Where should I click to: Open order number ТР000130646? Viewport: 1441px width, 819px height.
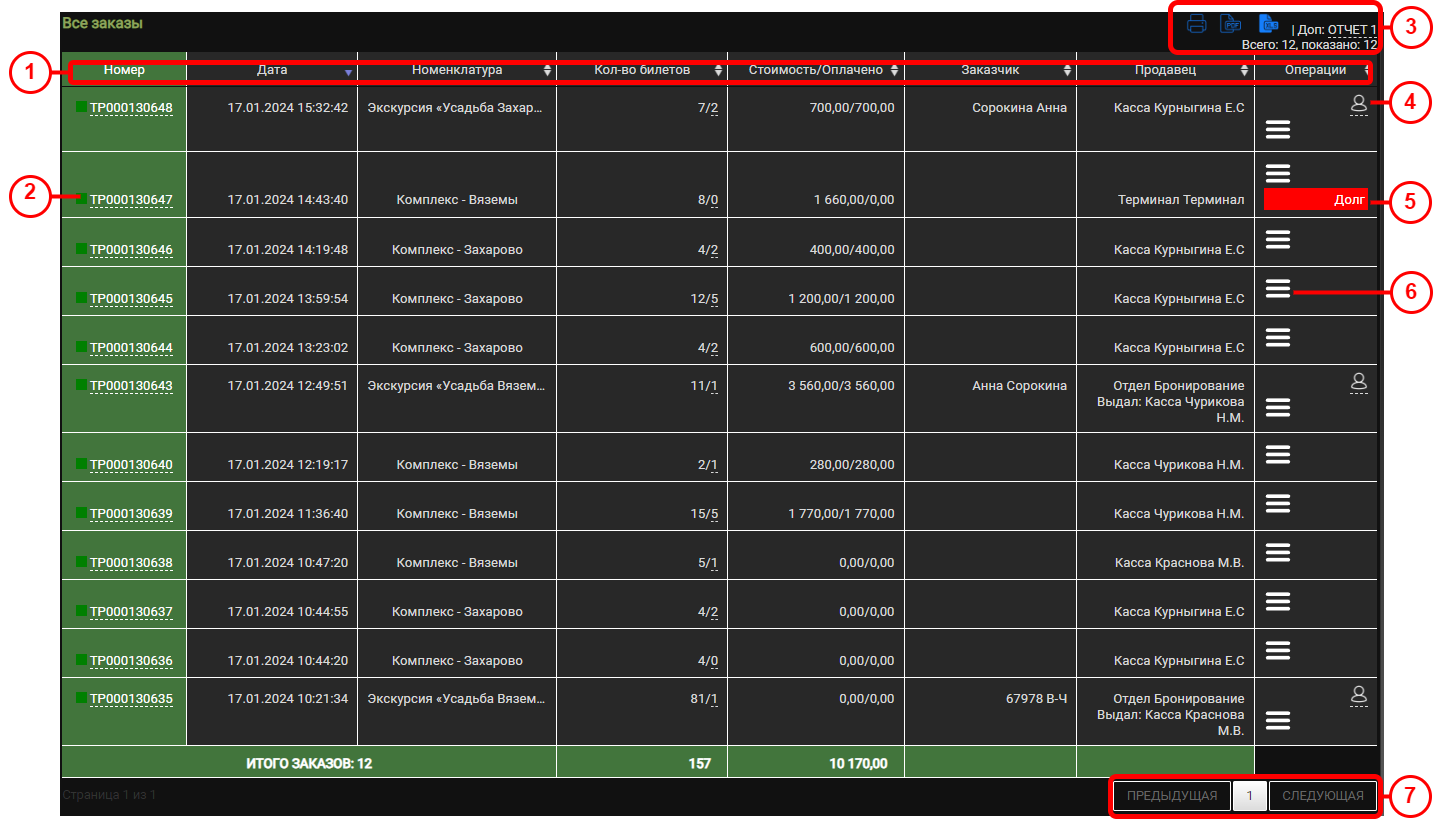pos(131,249)
